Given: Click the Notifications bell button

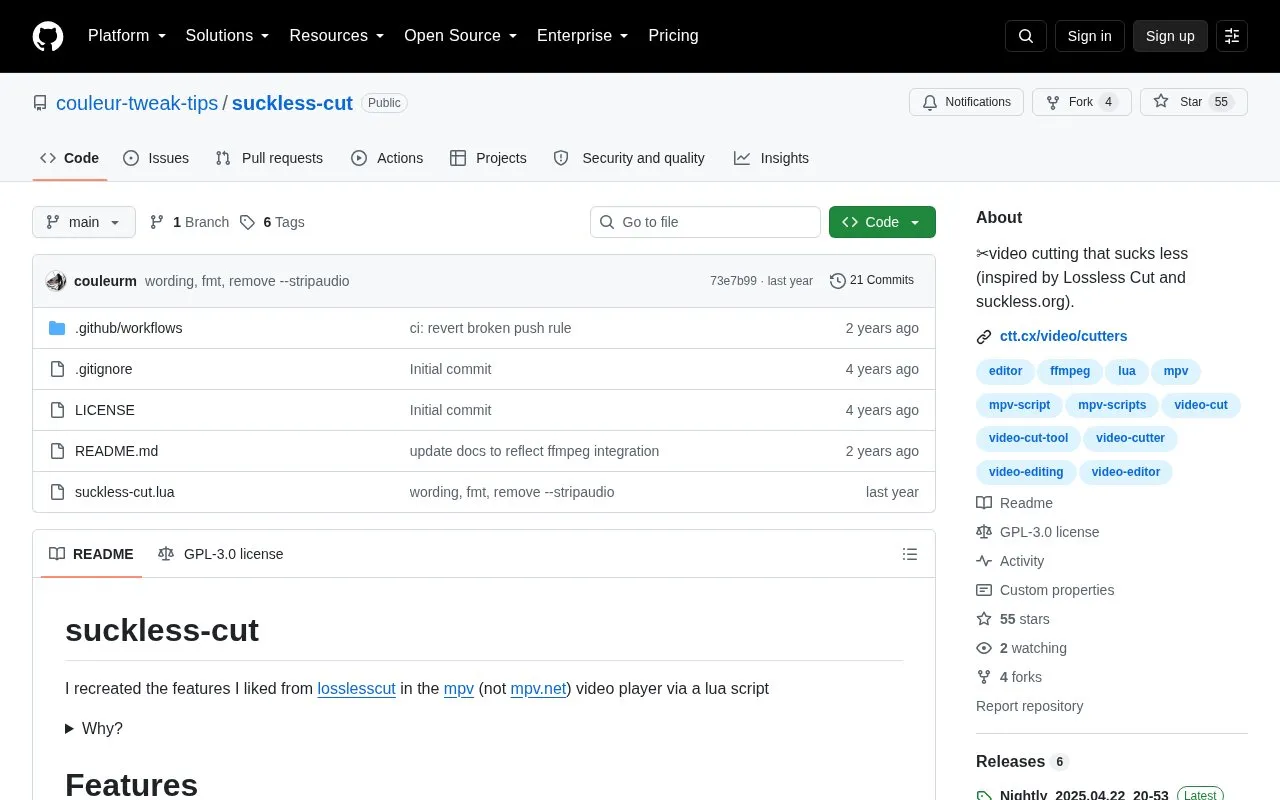Looking at the screenshot, I should 966,102.
